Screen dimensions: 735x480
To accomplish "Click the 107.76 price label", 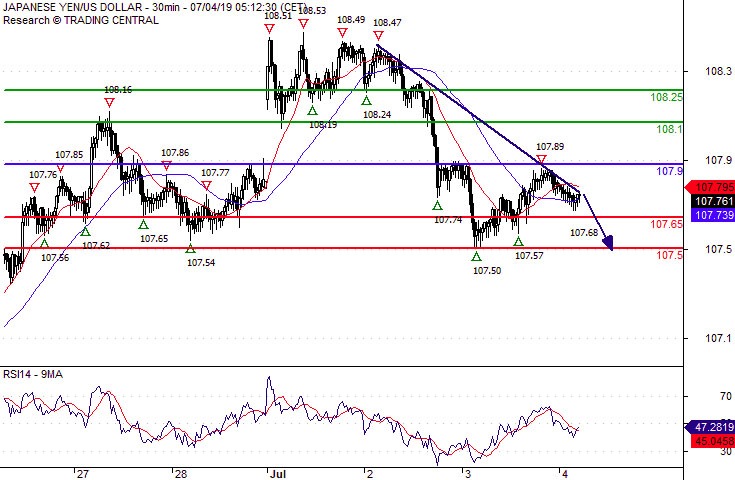I will [x=43, y=174].
